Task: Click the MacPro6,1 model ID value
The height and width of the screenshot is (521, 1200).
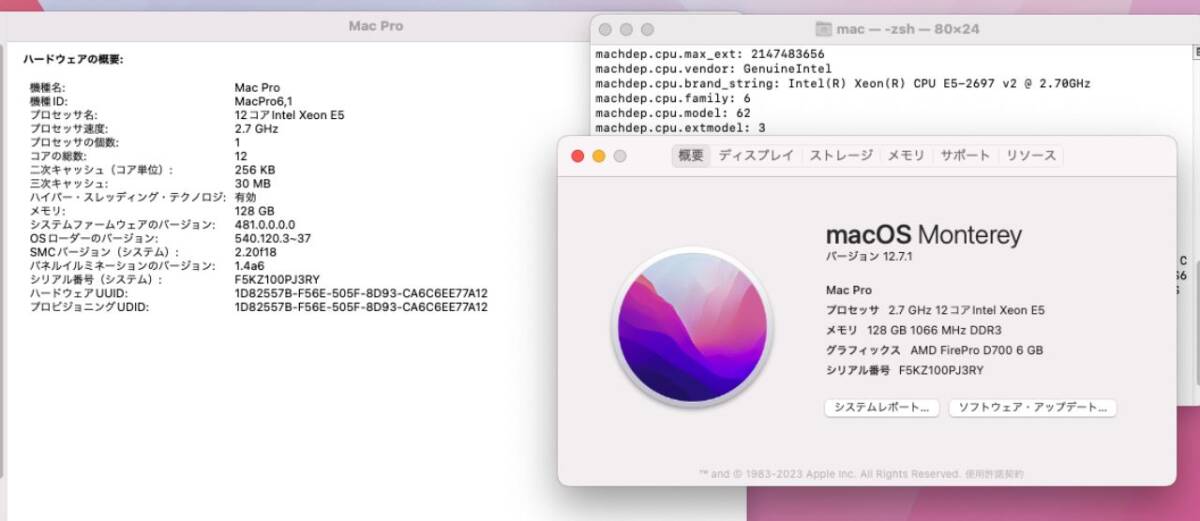Action: 262,102
